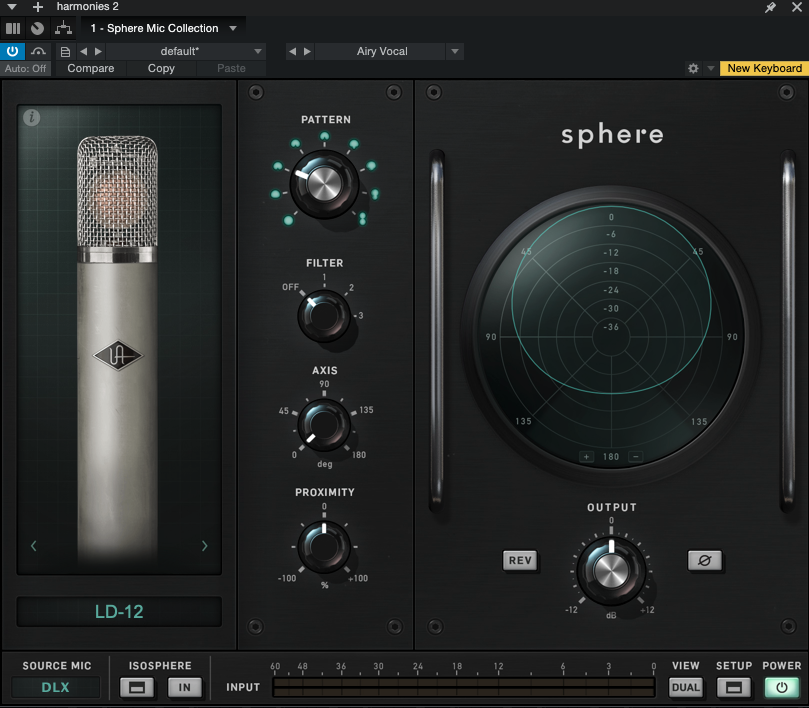Click the axis 135 label next to the knob
This screenshot has height=708, width=809.
pyautogui.click(x=366, y=410)
